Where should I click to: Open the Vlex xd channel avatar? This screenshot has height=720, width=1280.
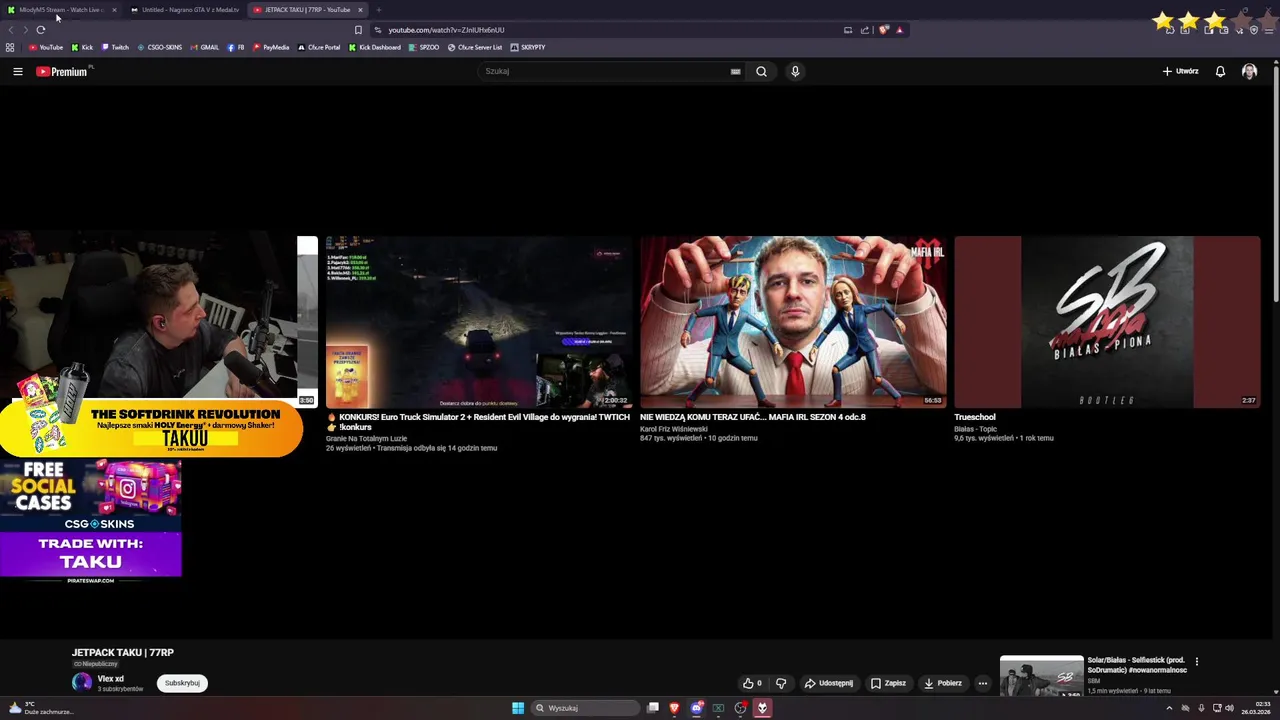[82, 682]
